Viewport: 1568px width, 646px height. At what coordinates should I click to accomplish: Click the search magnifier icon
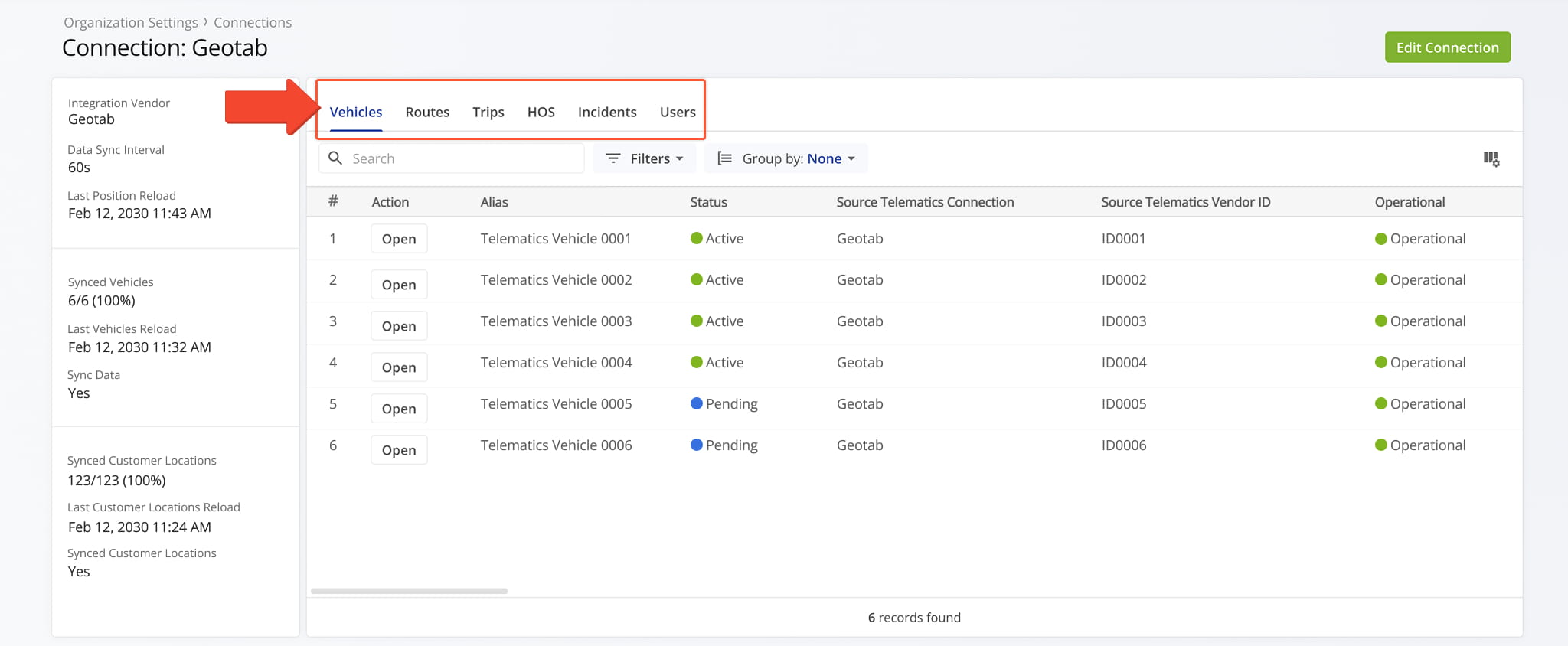(335, 158)
